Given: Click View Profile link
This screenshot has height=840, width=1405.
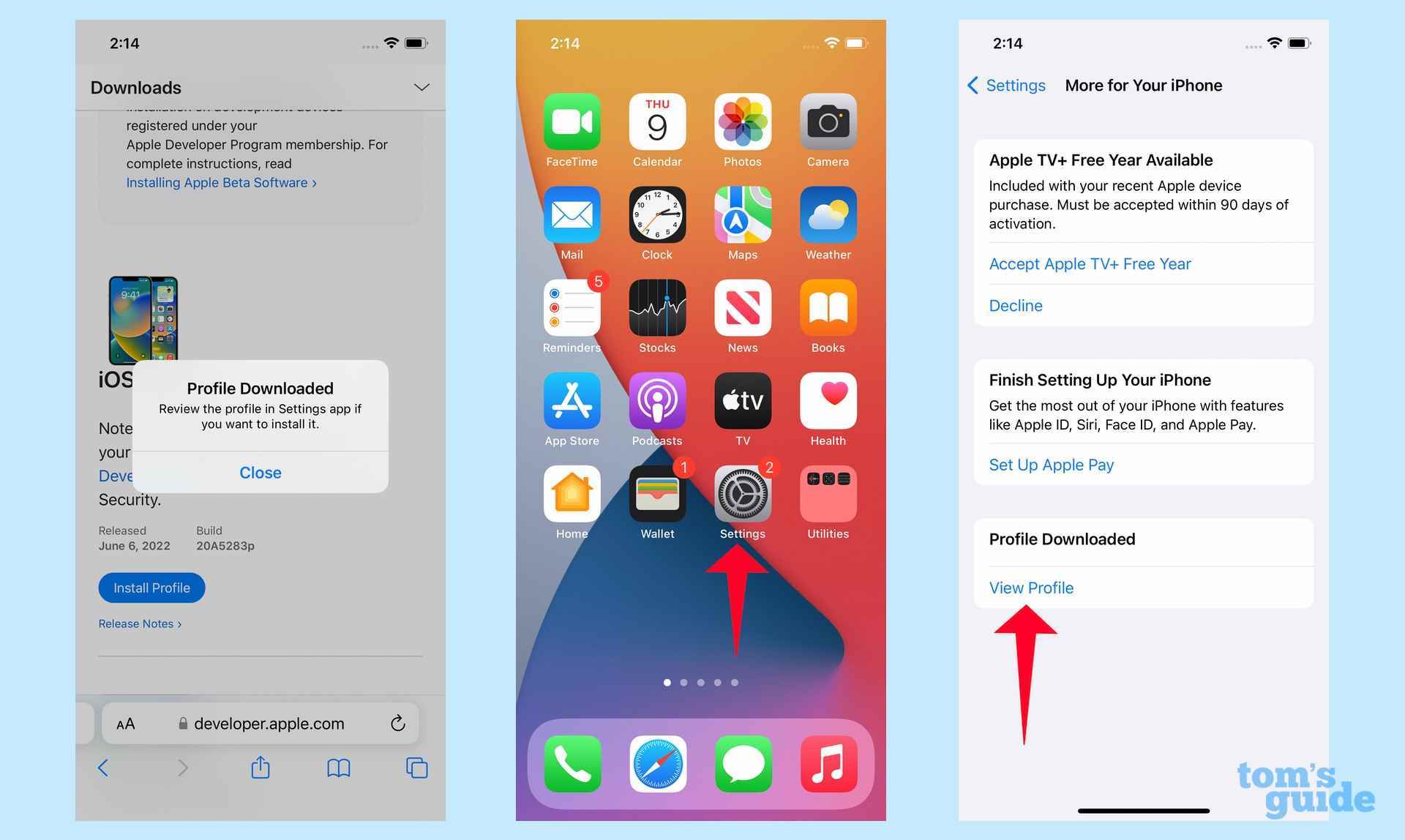Looking at the screenshot, I should (x=1030, y=587).
